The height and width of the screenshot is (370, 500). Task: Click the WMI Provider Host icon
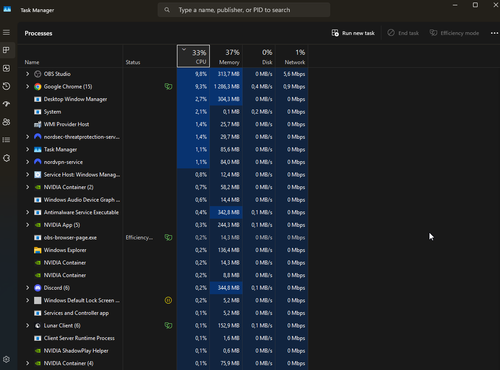pos(38,124)
